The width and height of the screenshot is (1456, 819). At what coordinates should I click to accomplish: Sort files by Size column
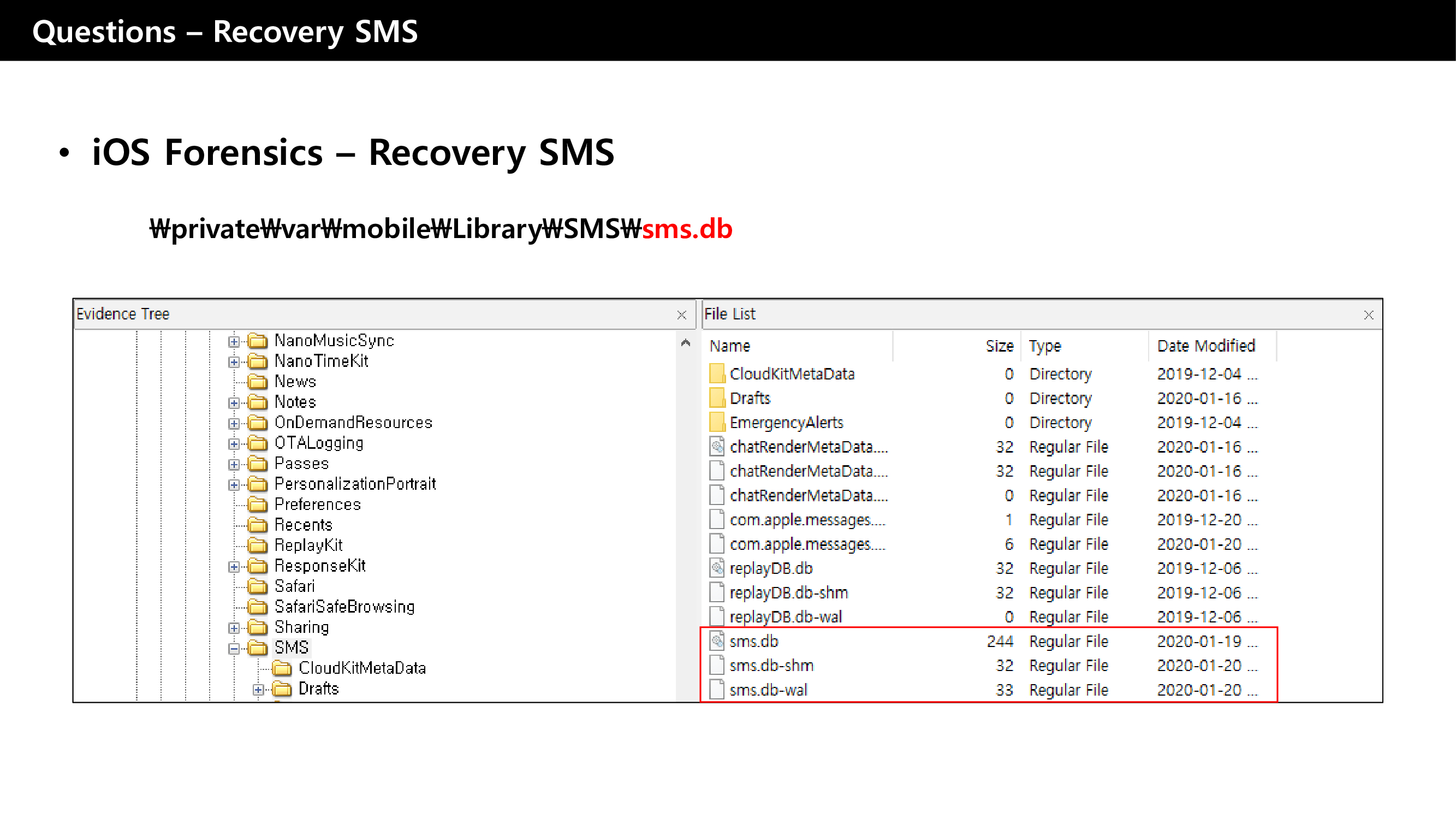point(999,346)
